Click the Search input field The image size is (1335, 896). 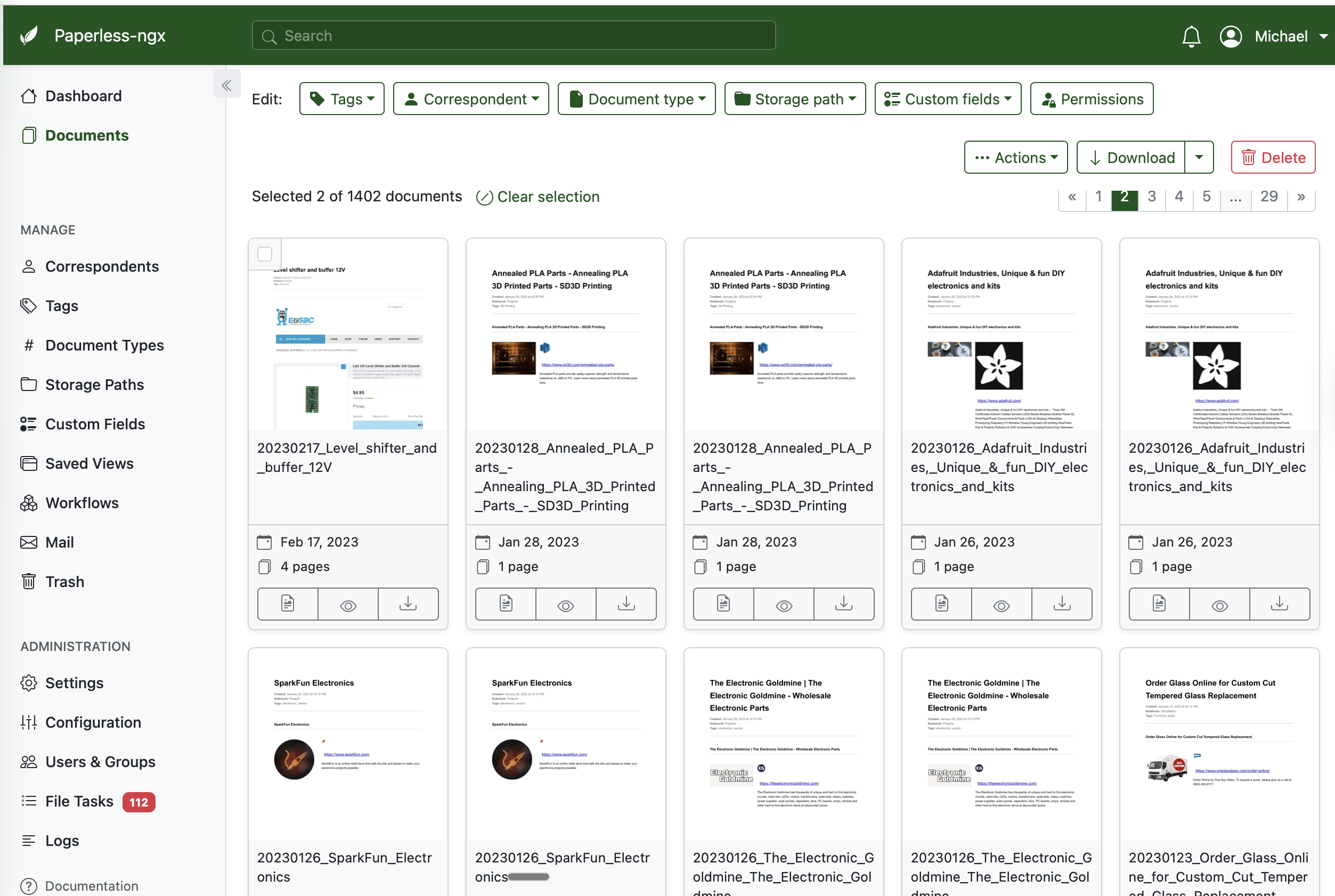(513, 36)
